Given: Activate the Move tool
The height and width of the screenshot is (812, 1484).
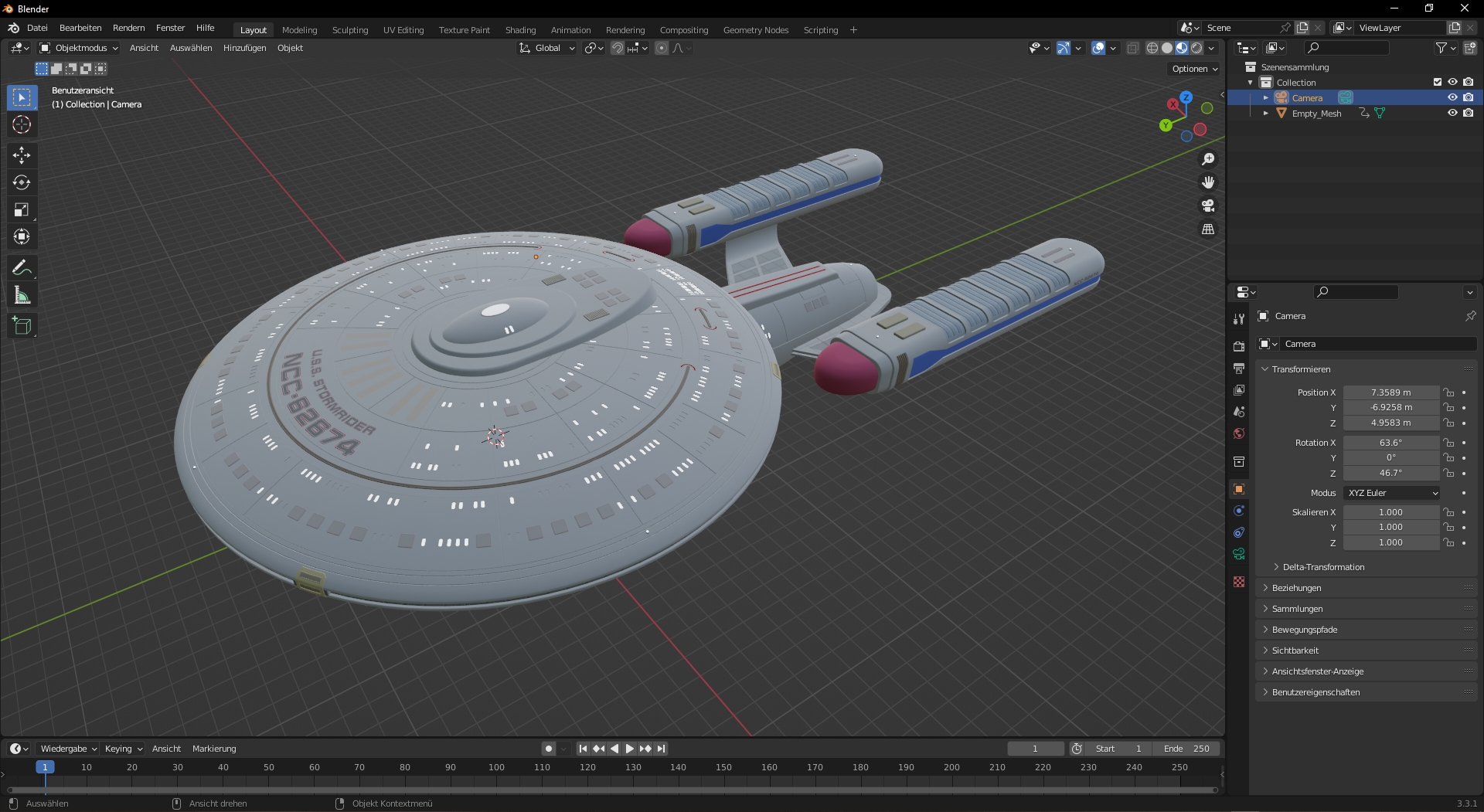Looking at the screenshot, I should (22, 155).
